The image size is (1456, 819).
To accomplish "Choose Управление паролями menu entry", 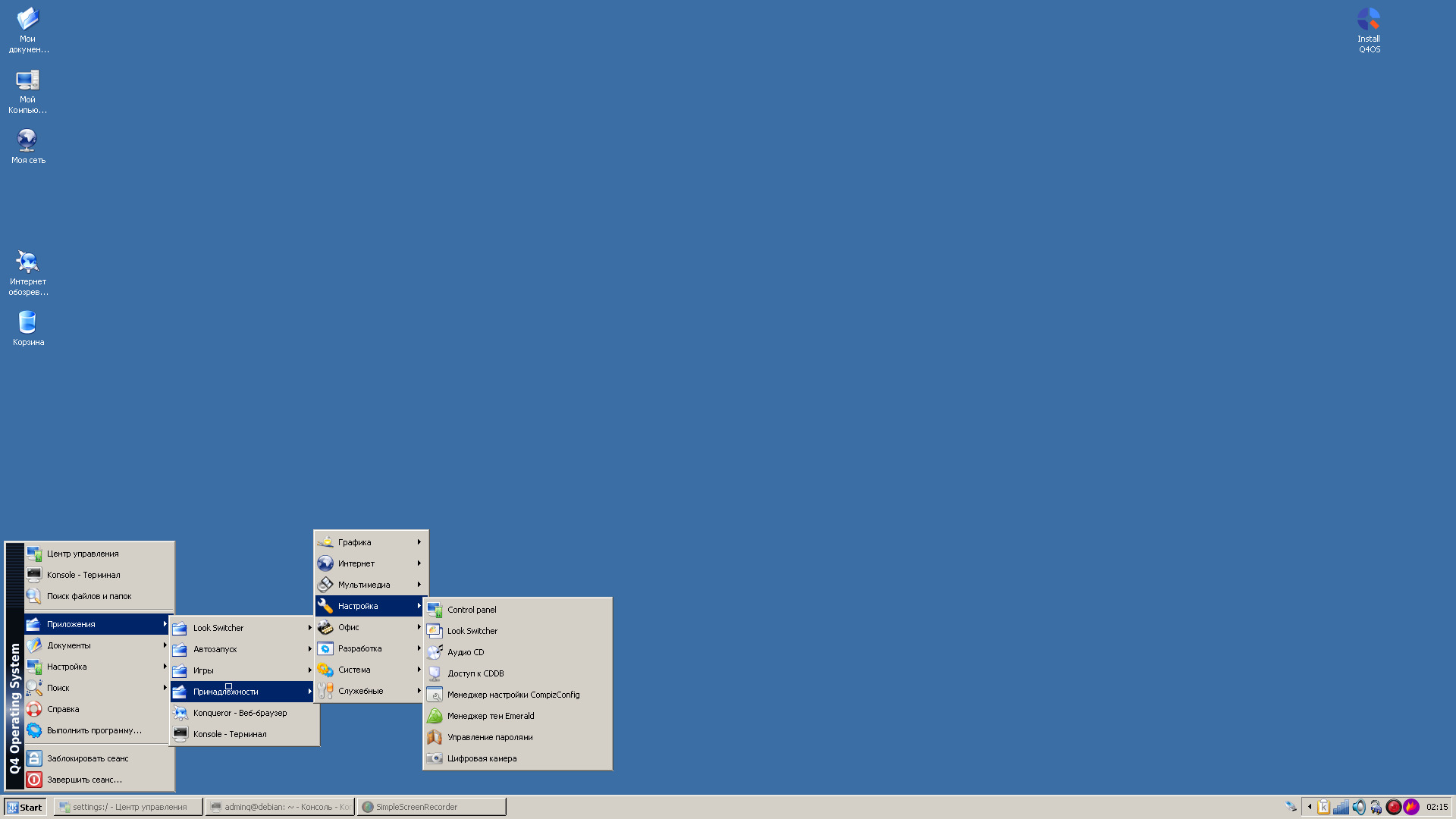I will tap(489, 737).
